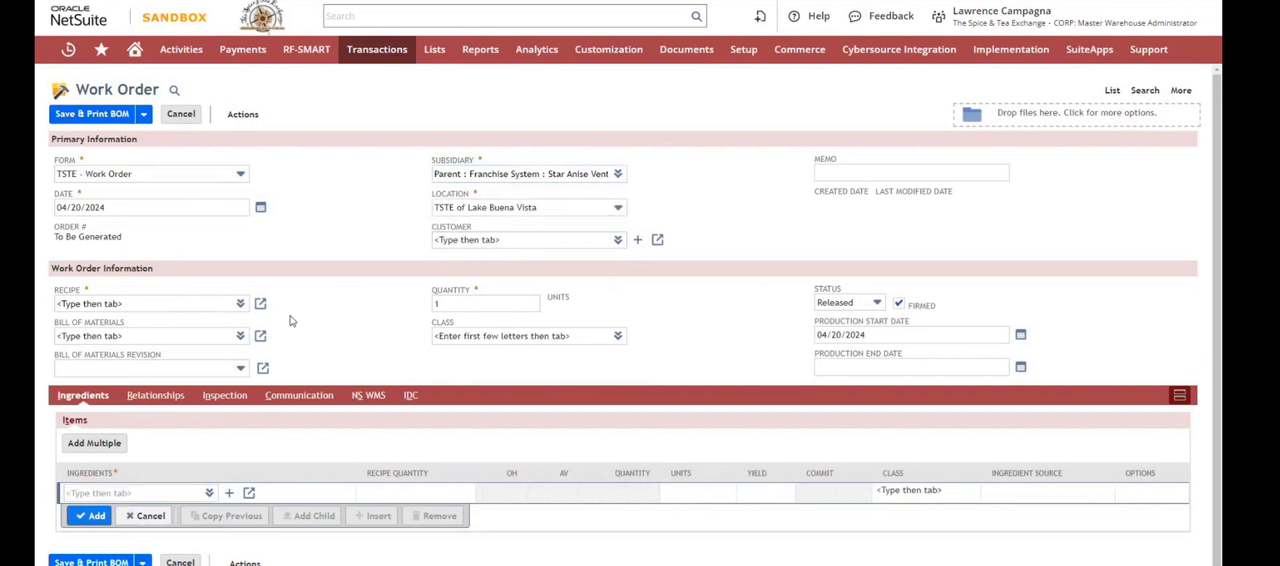Click the Add Multiple button
Image resolution: width=1280 pixels, height=566 pixels.
pyautogui.click(x=94, y=443)
